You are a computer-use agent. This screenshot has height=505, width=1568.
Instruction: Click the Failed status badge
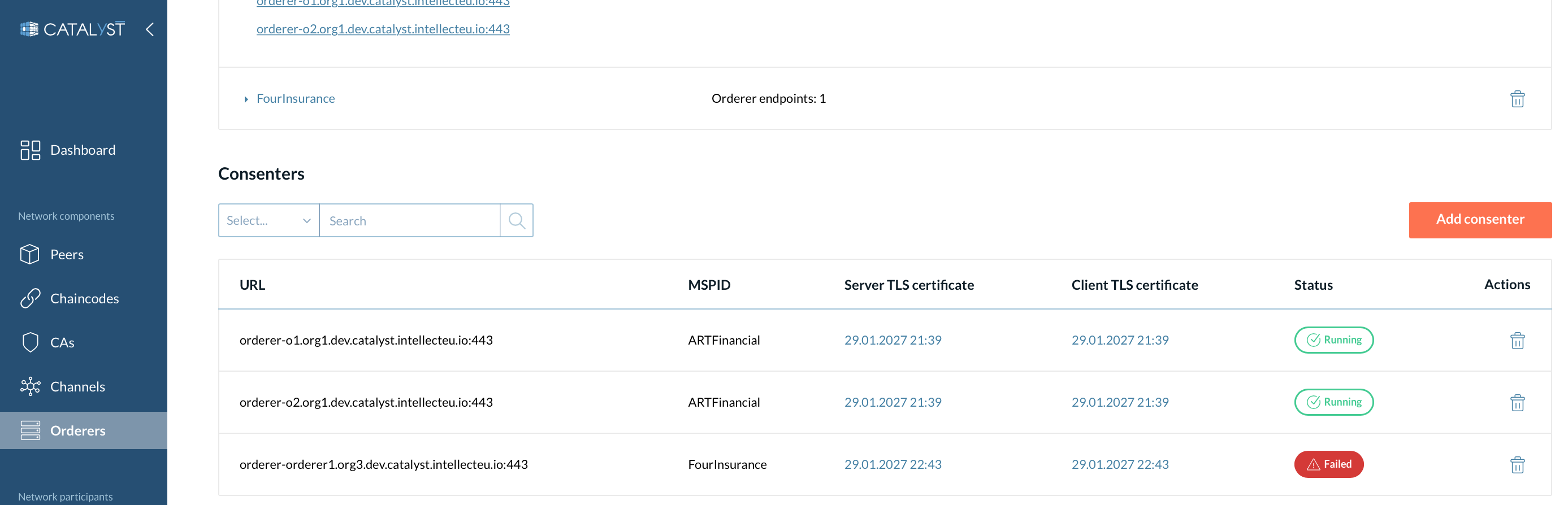click(x=1328, y=464)
